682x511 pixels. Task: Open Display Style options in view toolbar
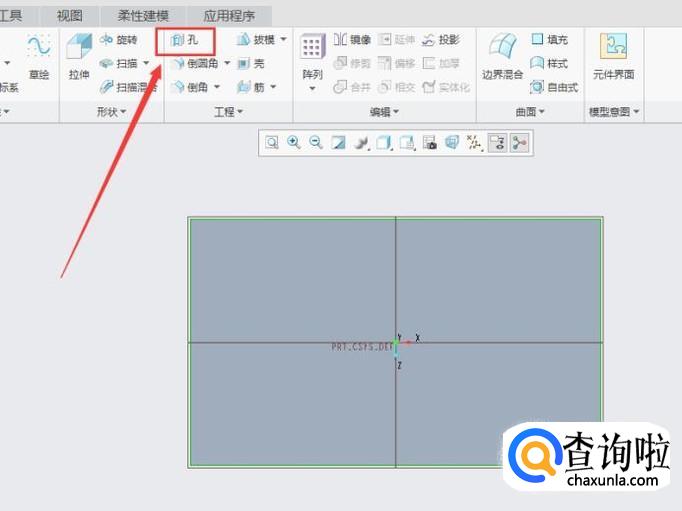(384, 143)
